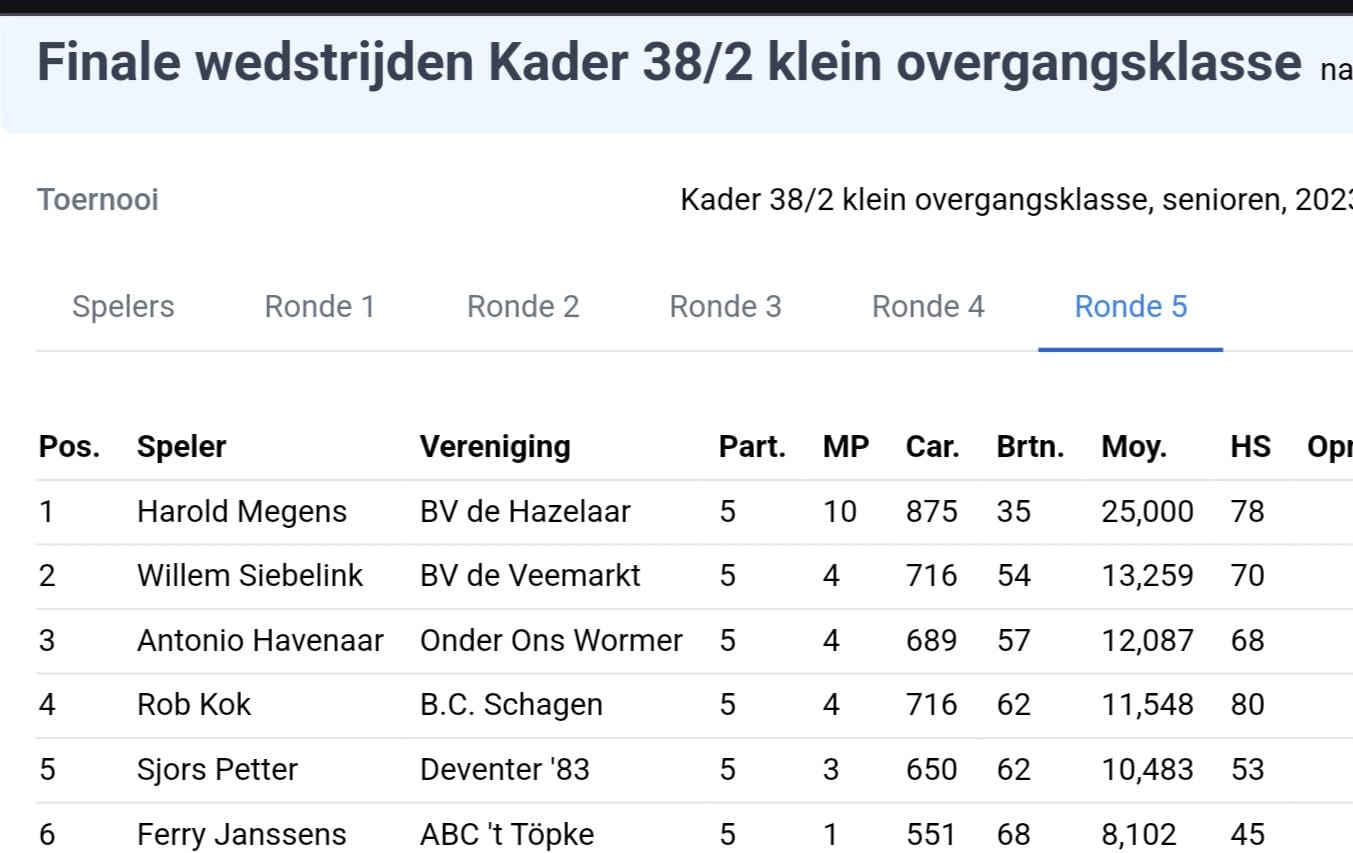
Task: Click player name Sjors Petter
Action: (217, 770)
